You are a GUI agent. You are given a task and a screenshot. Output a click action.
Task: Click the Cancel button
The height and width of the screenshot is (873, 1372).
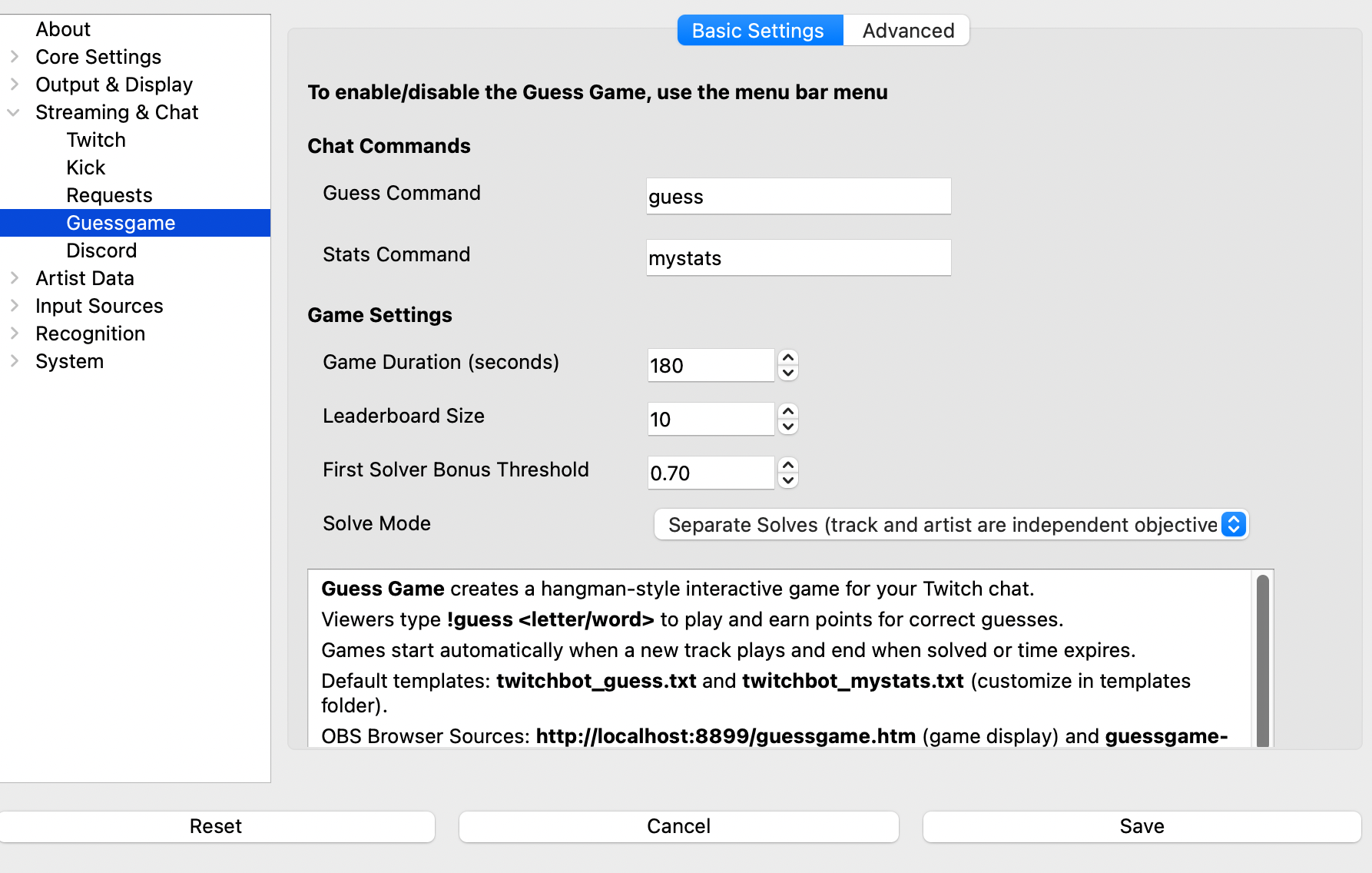(x=678, y=826)
